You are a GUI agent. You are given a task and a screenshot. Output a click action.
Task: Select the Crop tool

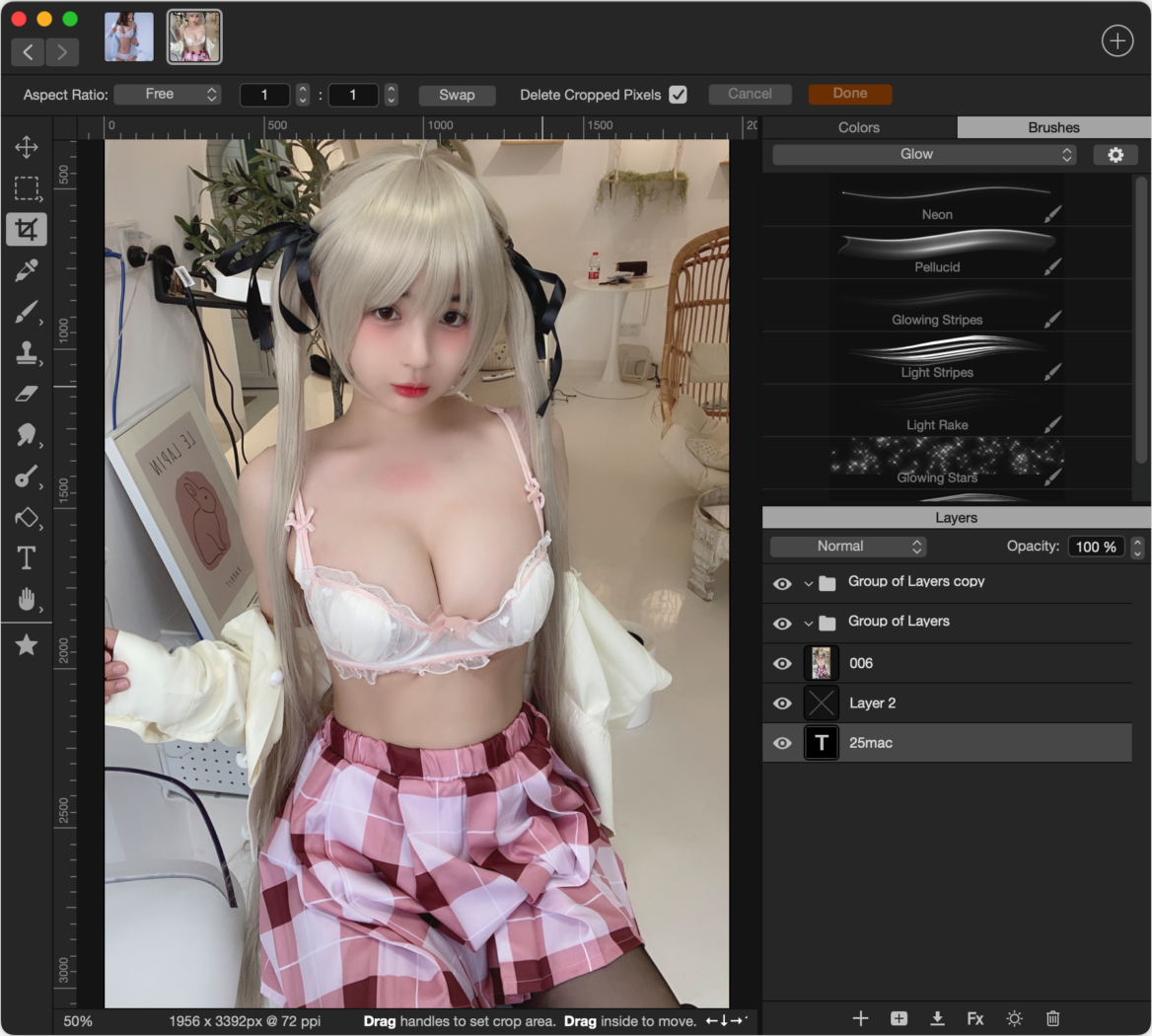point(27,229)
